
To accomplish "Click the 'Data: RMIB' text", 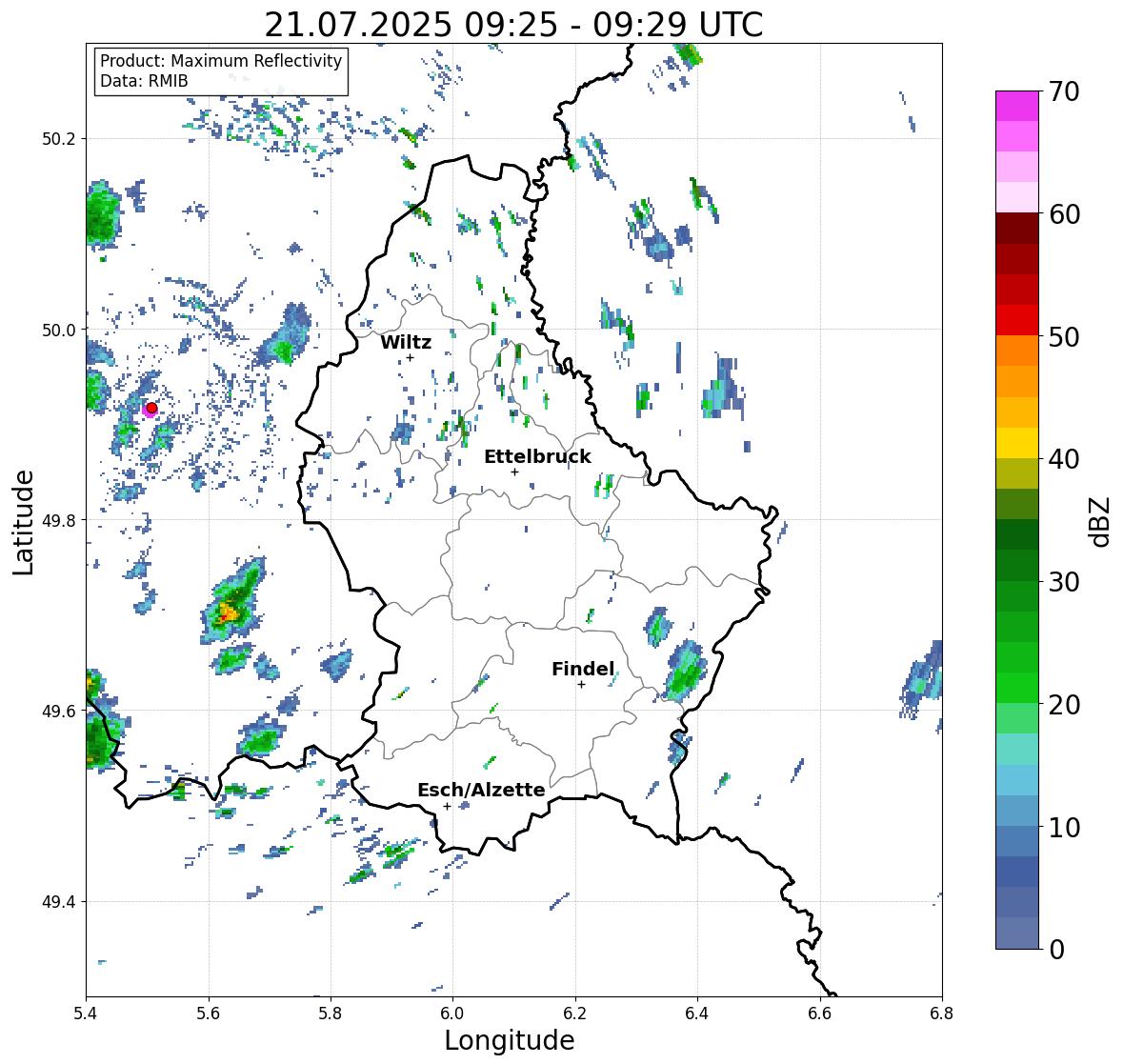I will point(144,81).
